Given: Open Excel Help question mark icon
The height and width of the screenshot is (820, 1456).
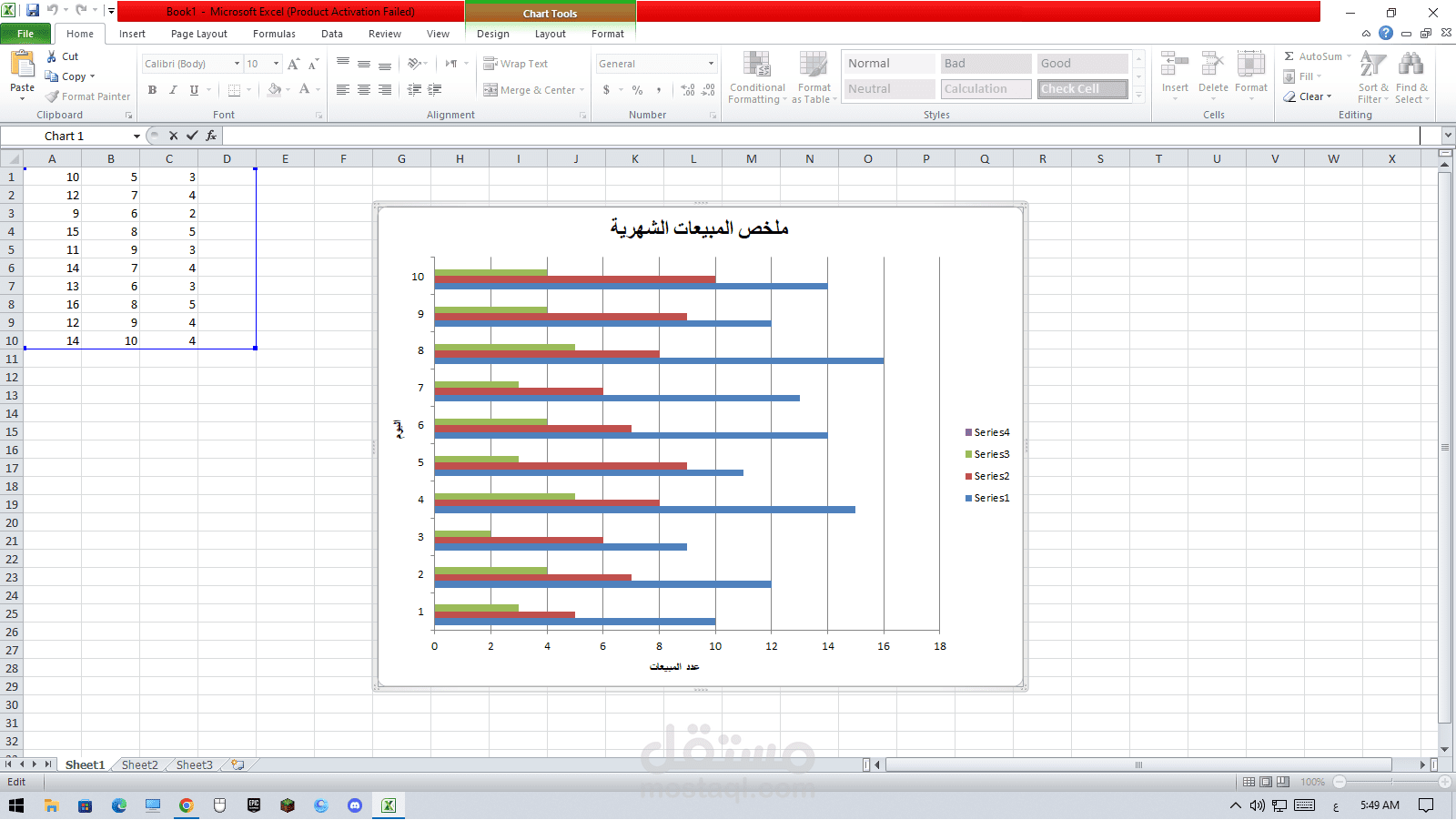Looking at the screenshot, I should coord(1386,33).
